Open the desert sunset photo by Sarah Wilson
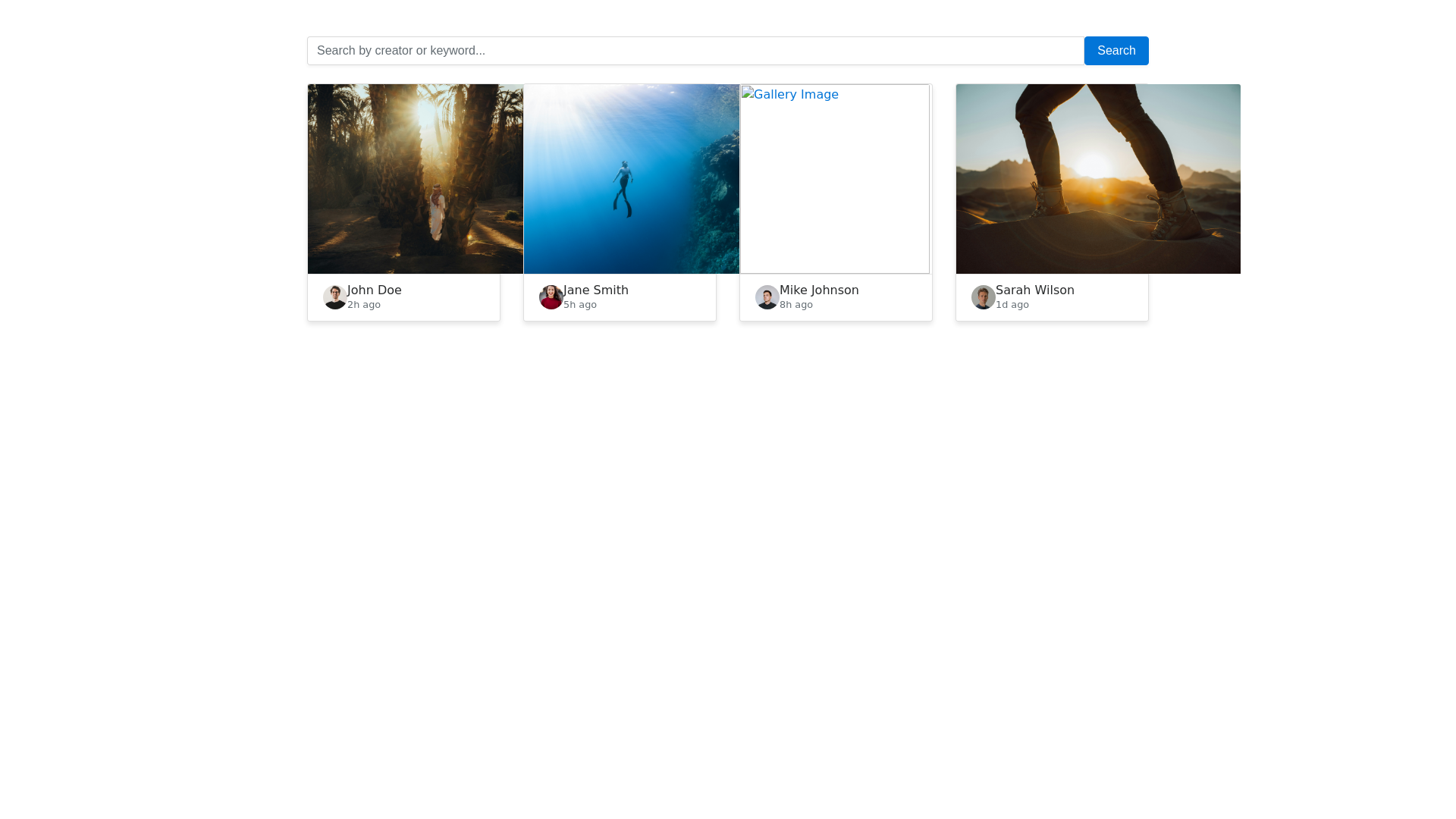This screenshot has height=819, width=1456. [1097, 179]
